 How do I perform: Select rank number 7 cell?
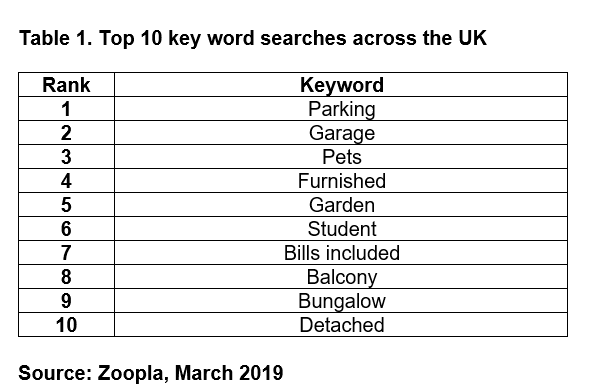click(66, 253)
